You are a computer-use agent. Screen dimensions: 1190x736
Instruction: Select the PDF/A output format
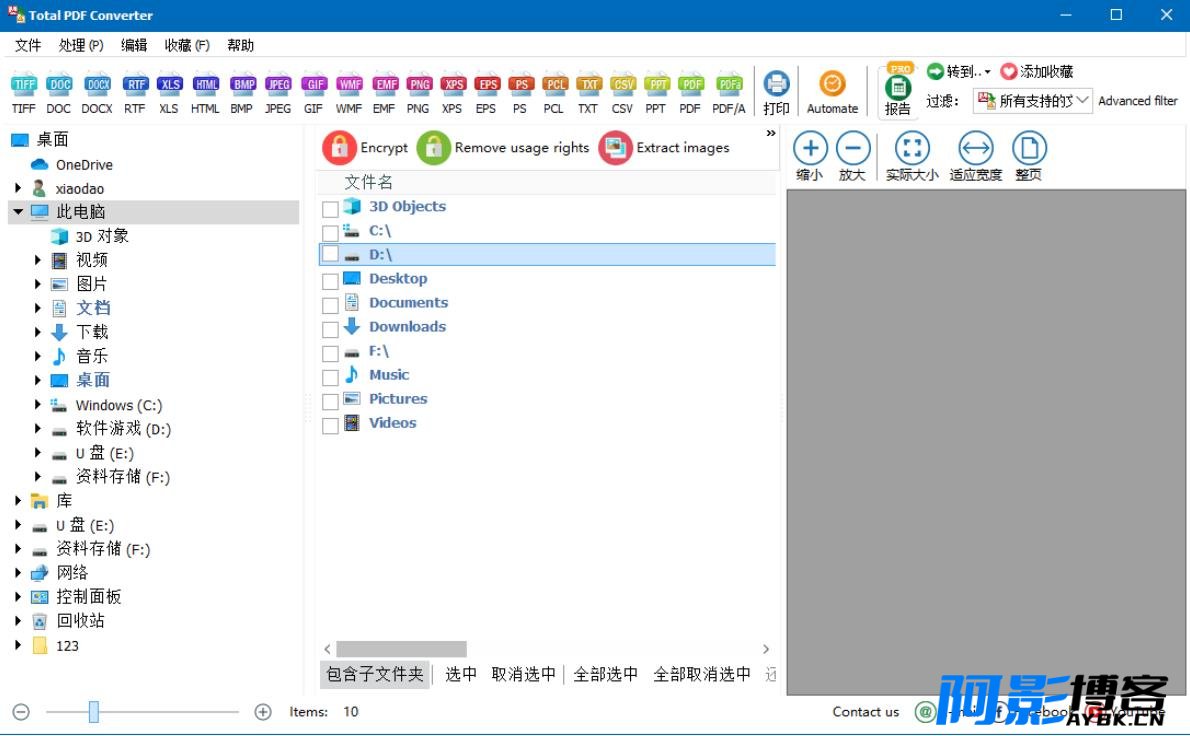[x=729, y=84]
